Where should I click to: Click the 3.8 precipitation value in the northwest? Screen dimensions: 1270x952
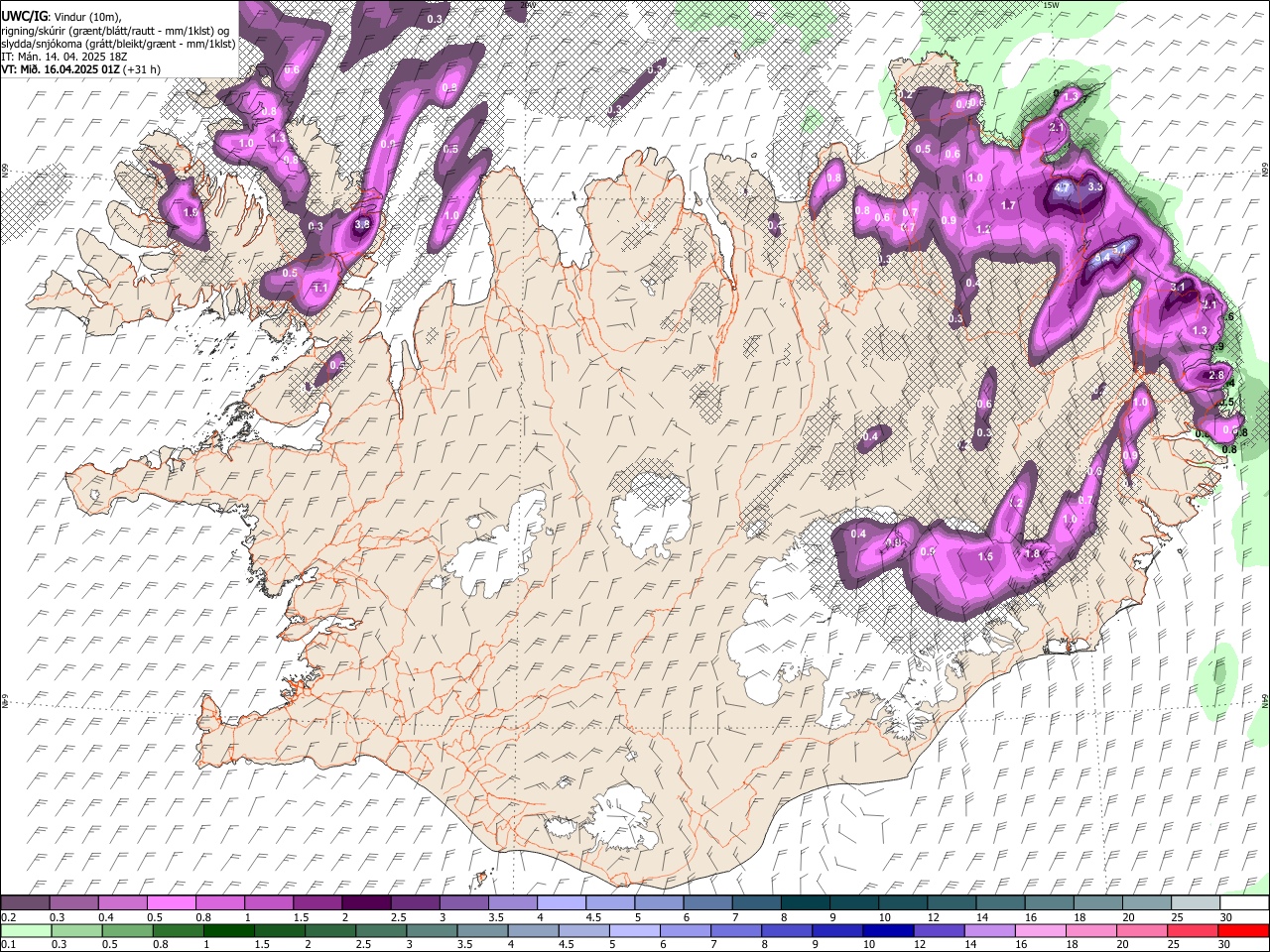[362, 224]
